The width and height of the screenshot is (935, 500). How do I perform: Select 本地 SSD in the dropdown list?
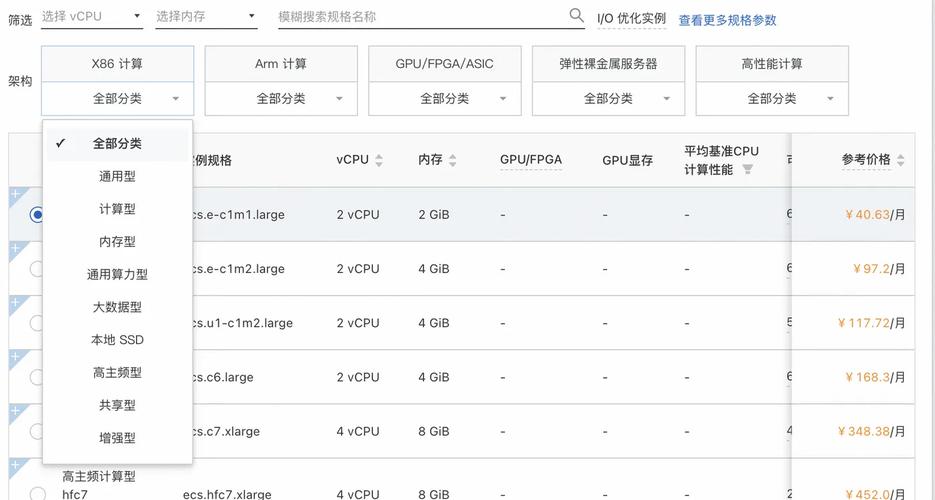[117, 340]
